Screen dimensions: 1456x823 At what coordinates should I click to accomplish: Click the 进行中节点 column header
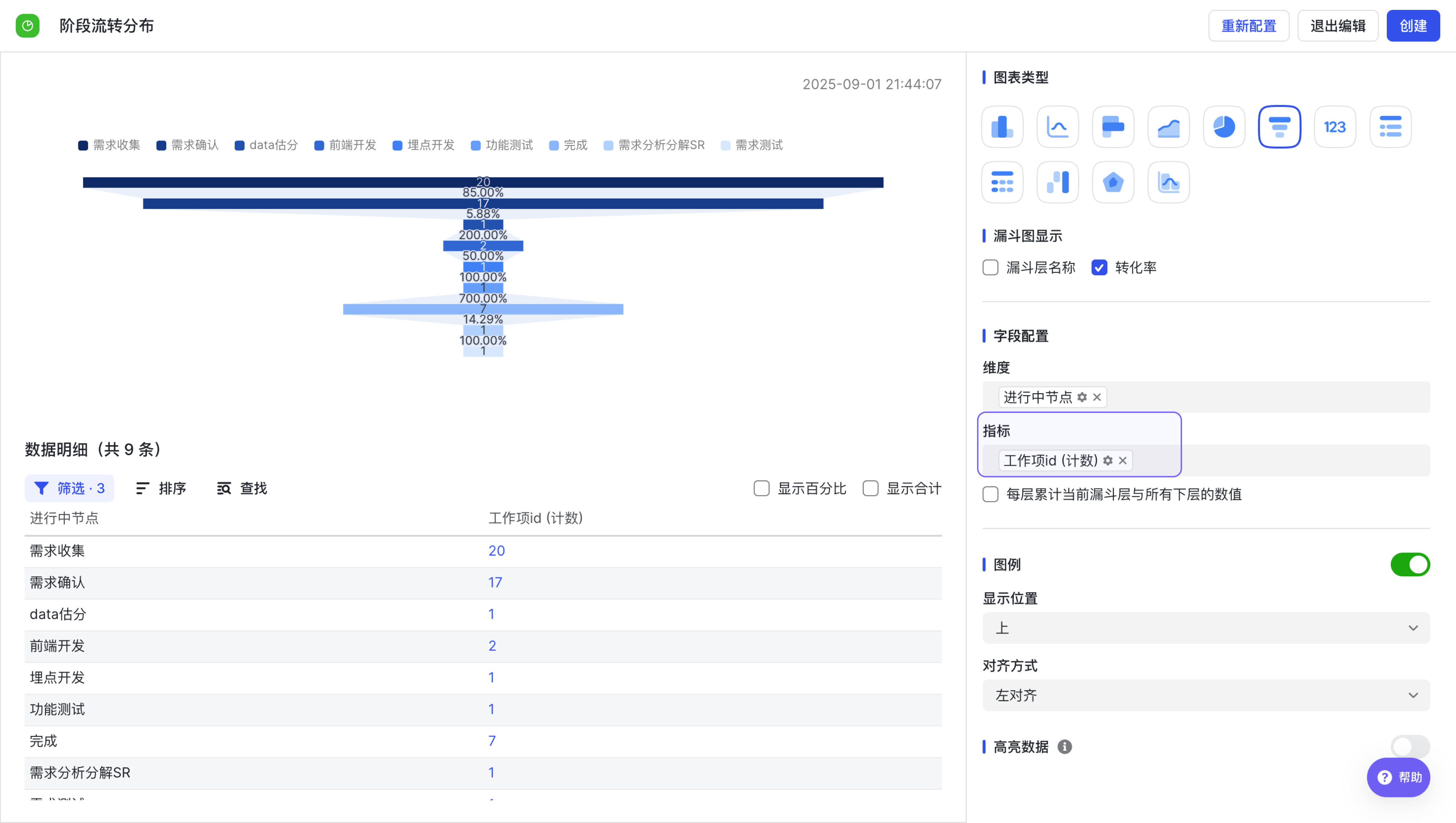coord(64,518)
